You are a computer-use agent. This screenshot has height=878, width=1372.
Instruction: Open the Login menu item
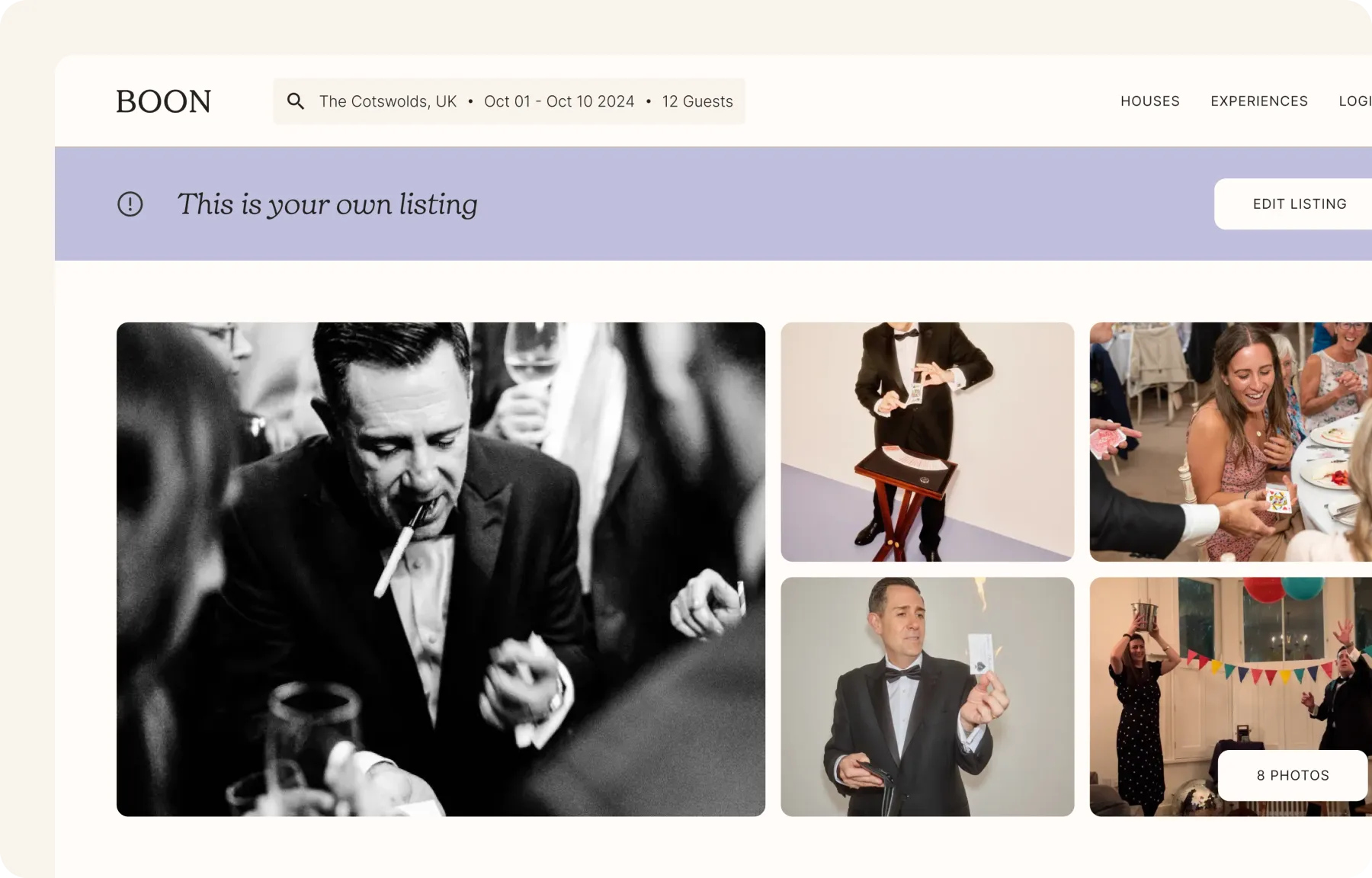tap(1355, 101)
